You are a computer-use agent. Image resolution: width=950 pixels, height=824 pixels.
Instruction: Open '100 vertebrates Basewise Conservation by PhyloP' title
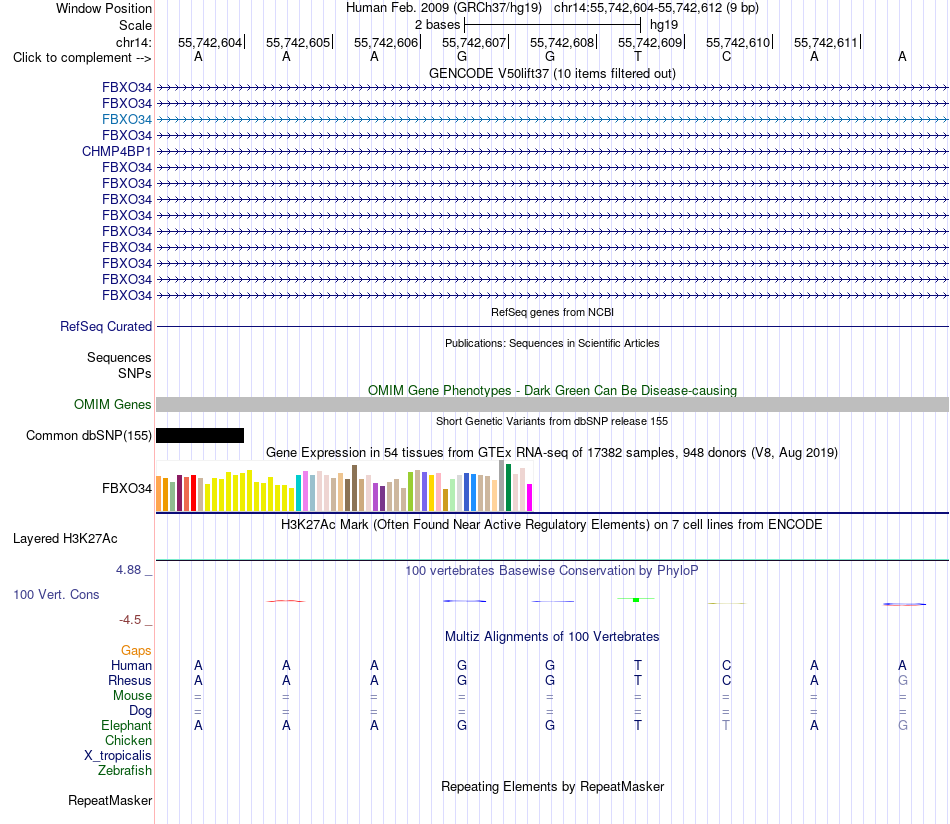click(x=552, y=571)
